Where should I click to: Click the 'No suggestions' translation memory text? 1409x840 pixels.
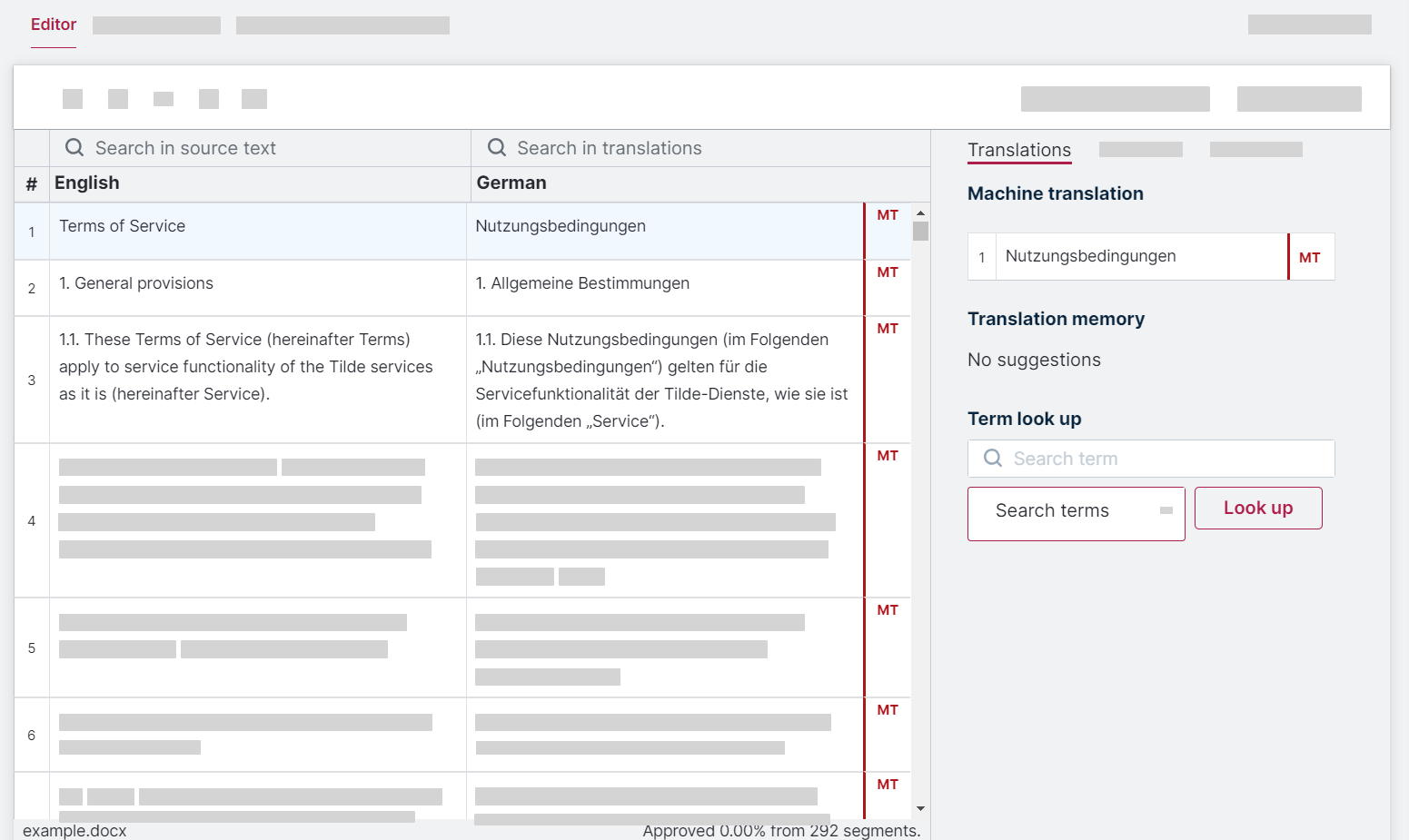tap(1034, 360)
